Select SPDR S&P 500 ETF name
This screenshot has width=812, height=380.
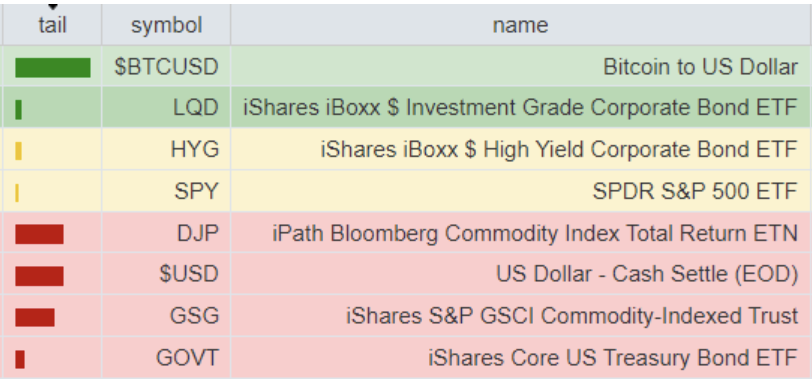694,192
